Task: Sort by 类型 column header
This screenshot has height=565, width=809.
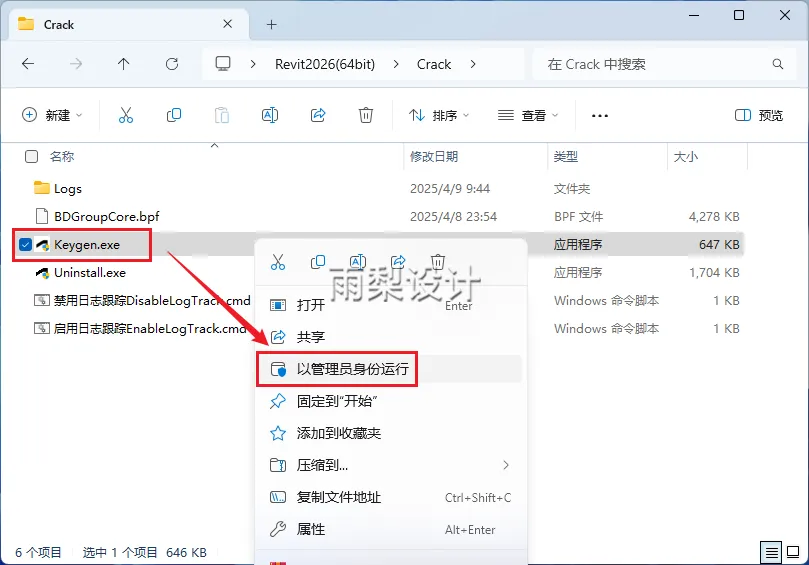Action: (x=565, y=156)
